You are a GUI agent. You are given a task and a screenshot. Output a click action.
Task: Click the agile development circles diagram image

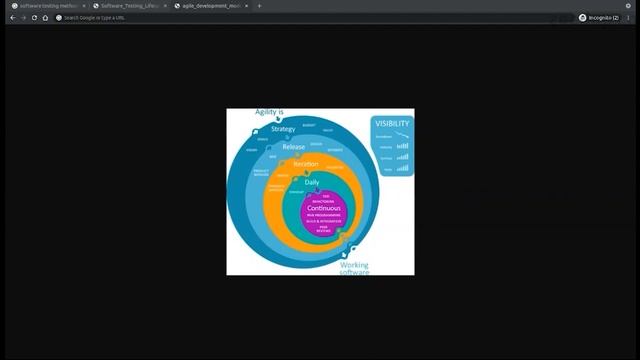pos(320,192)
